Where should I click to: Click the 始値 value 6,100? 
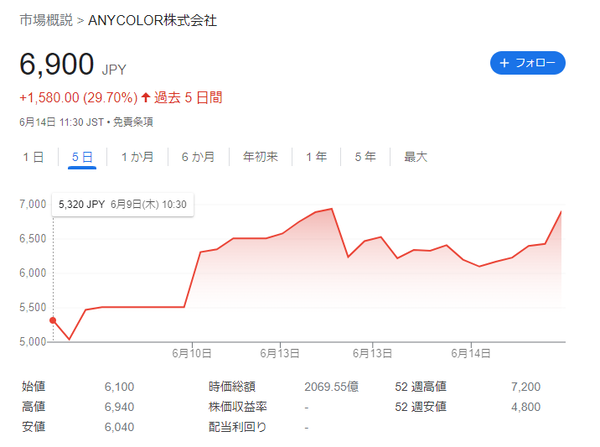coord(119,387)
